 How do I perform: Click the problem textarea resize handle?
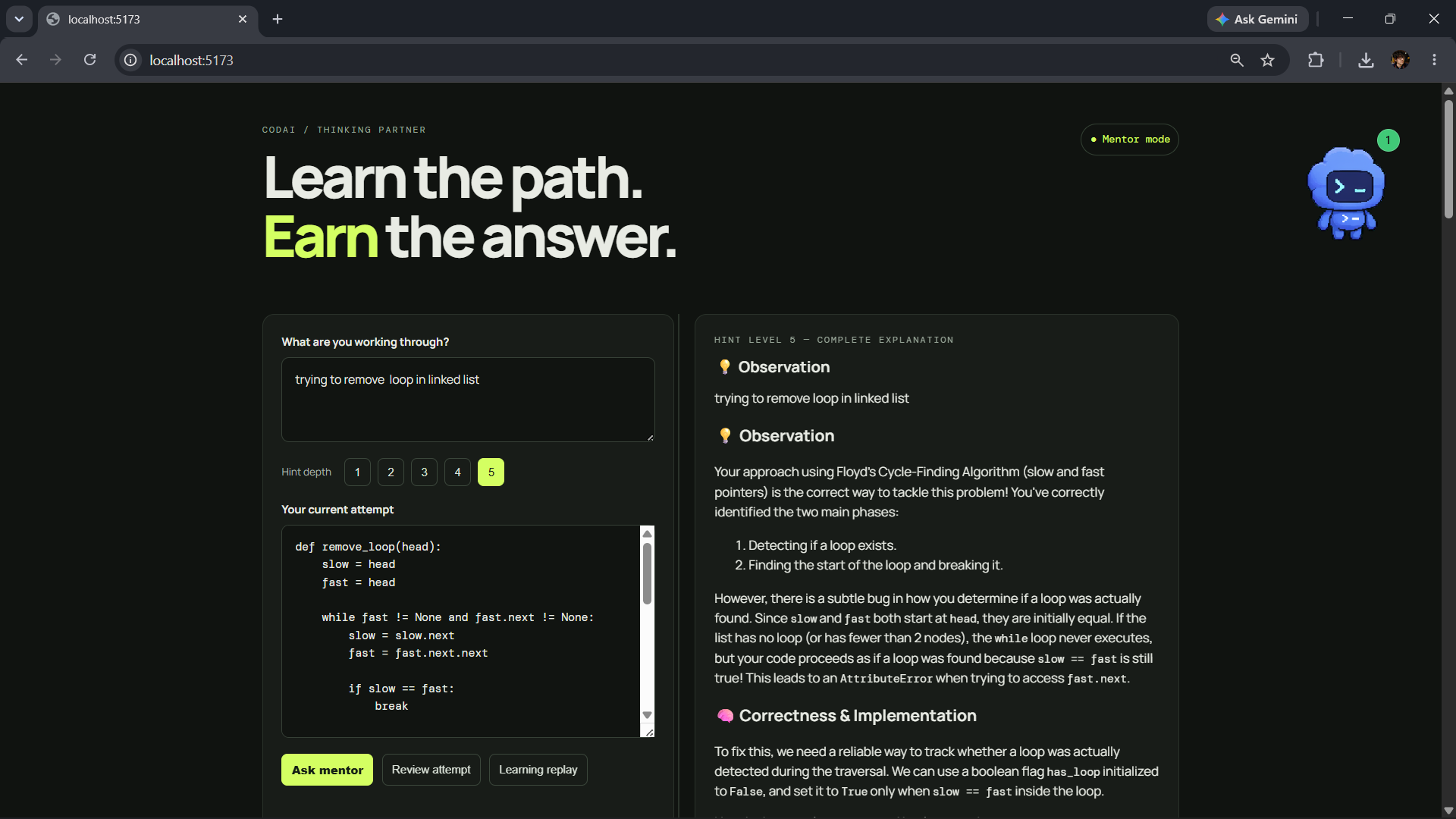point(650,437)
